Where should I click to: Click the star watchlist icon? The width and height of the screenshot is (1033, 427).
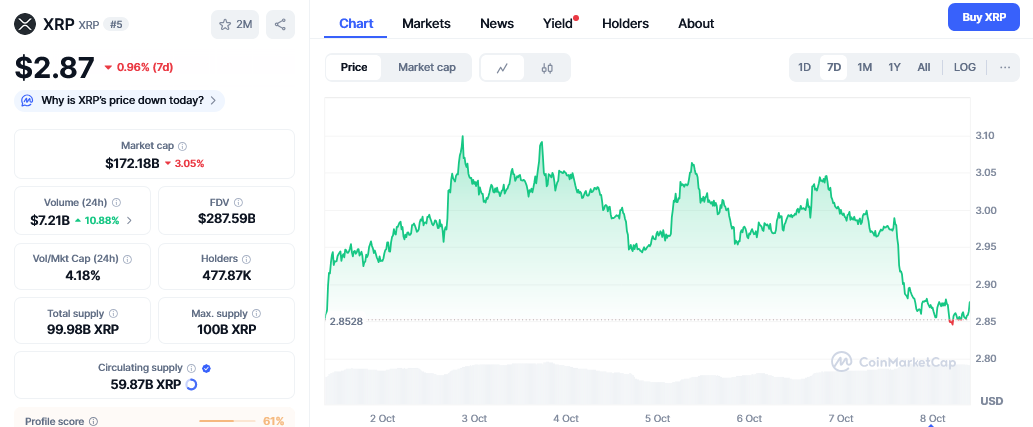(x=226, y=25)
